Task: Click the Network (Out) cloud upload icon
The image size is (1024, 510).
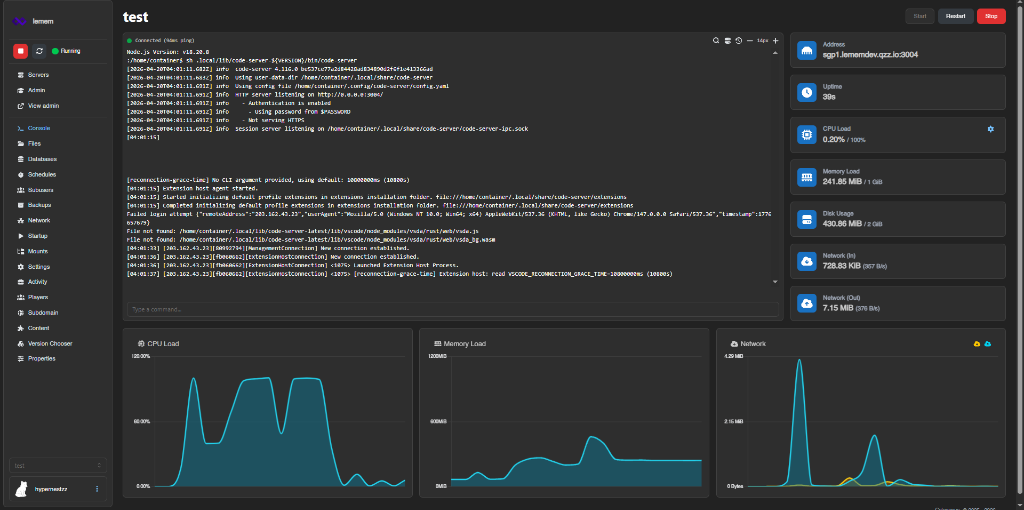Action: tap(807, 304)
